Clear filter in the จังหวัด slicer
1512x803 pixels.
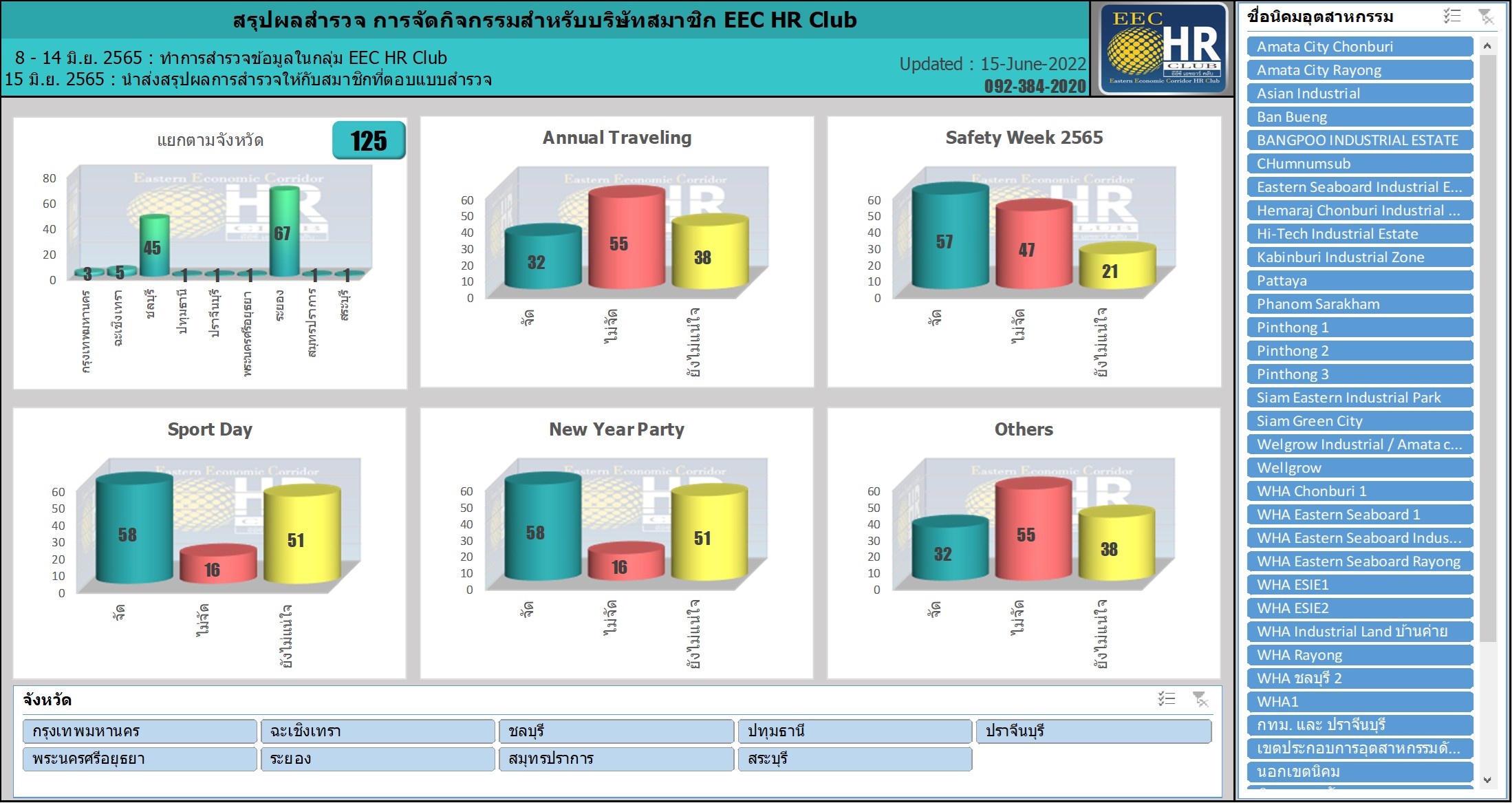pyautogui.click(x=1200, y=699)
